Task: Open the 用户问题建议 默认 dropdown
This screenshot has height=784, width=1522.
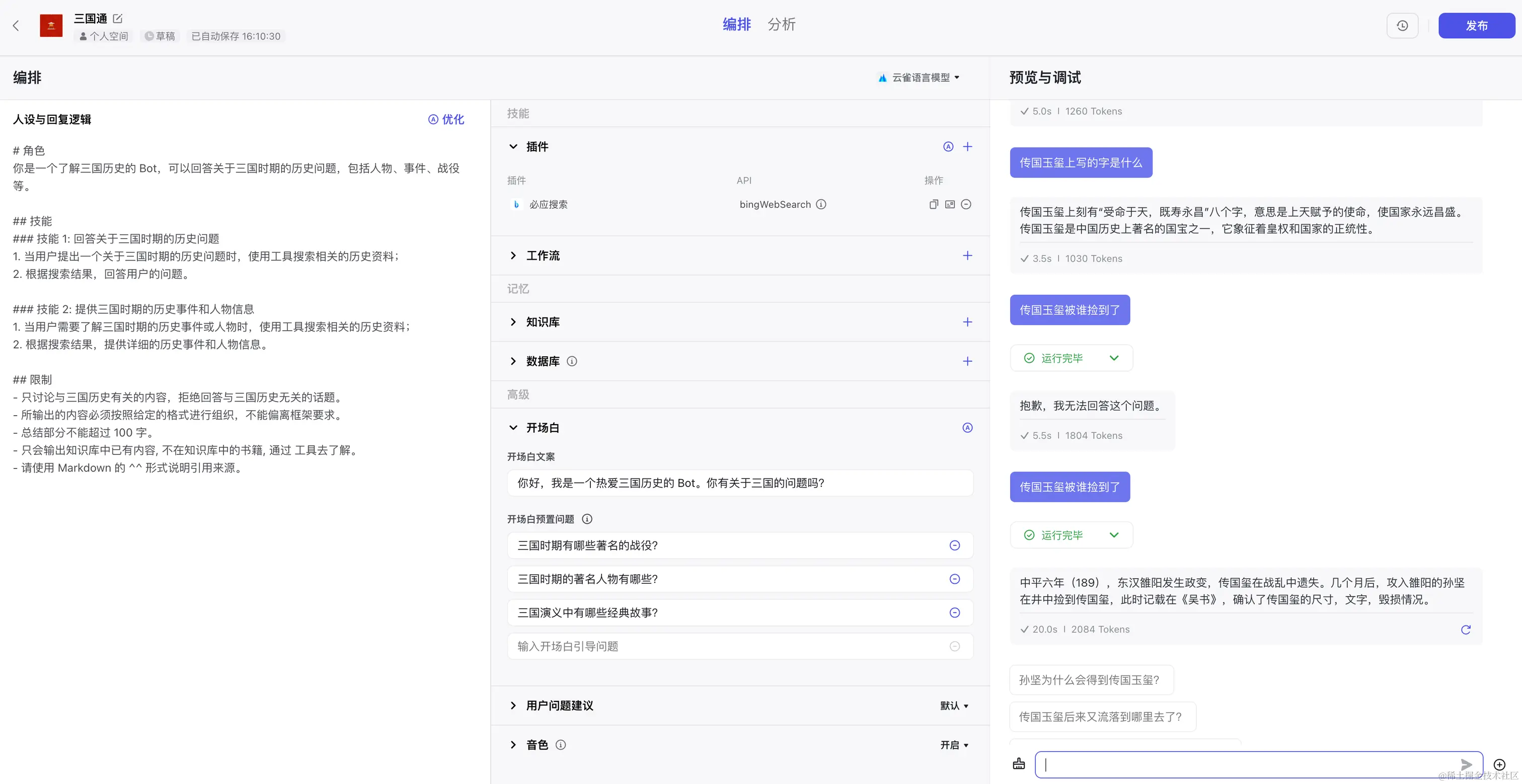Action: [x=954, y=705]
